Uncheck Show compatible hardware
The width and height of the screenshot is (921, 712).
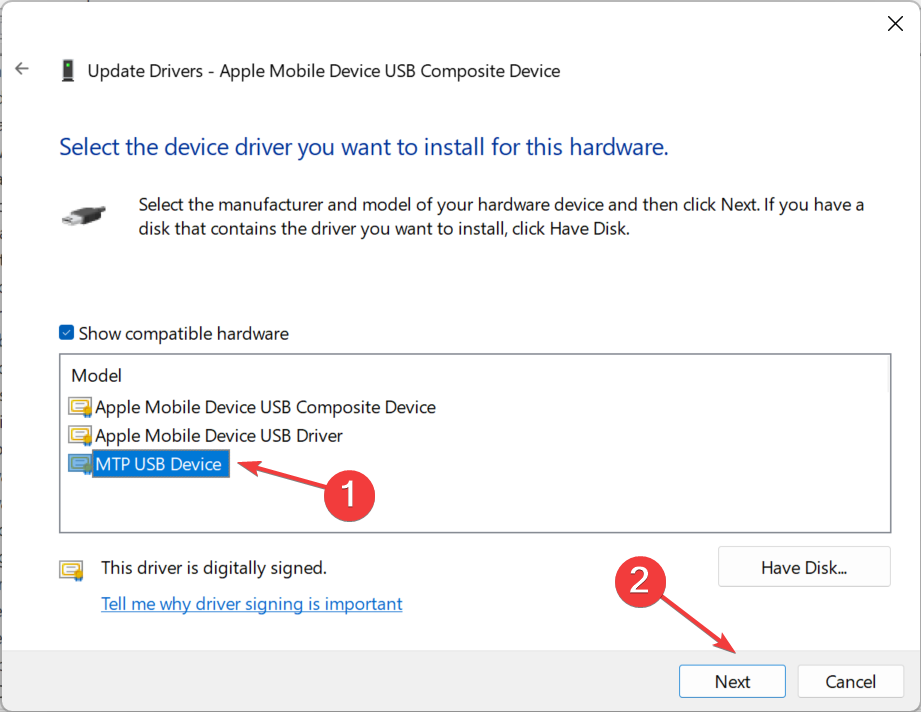click(x=66, y=333)
